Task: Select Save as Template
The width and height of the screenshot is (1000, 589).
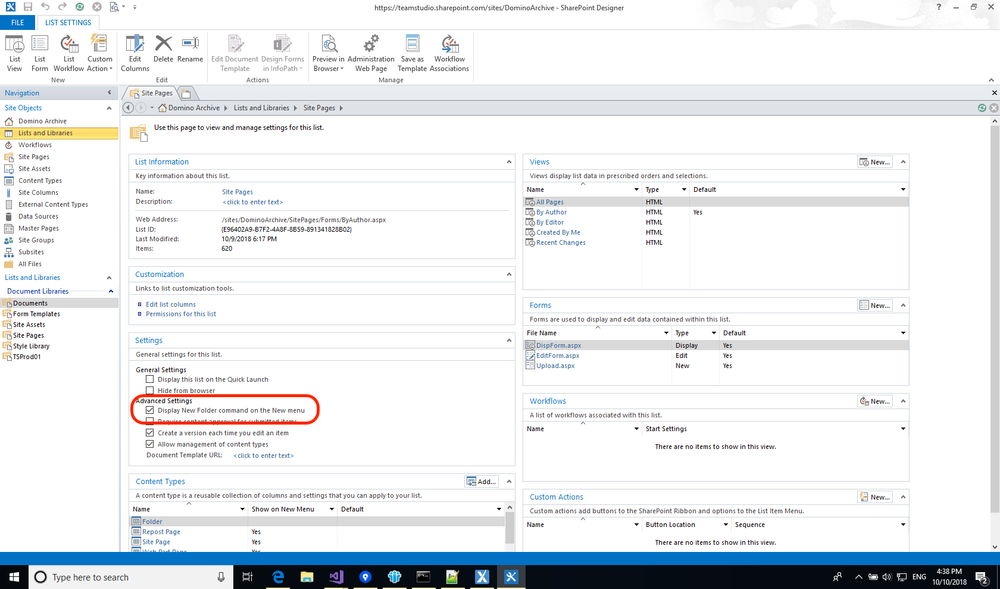Action: pos(412,50)
